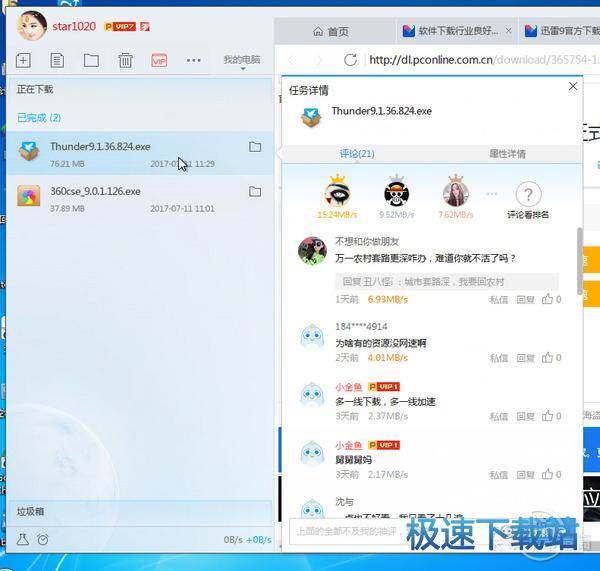Click the lab flask icon at bottom left
Image resolution: width=600 pixels, height=571 pixels.
(x=23, y=539)
